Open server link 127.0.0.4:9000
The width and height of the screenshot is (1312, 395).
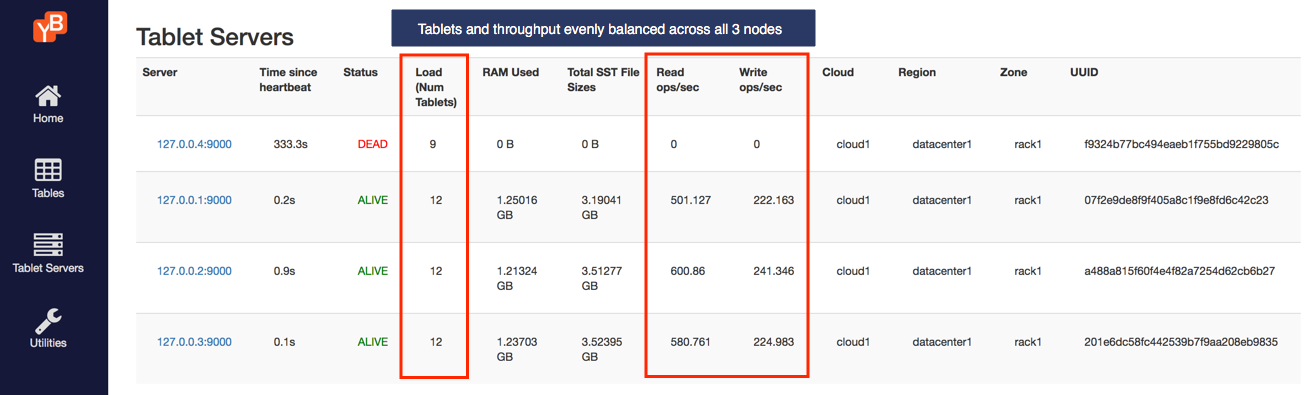point(194,144)
